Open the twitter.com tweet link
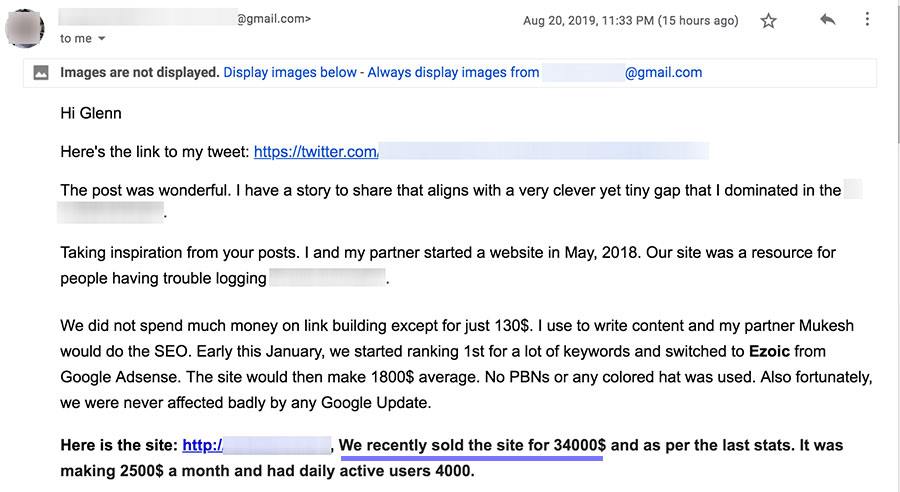900x492 pixels. (x=316, y=152)
